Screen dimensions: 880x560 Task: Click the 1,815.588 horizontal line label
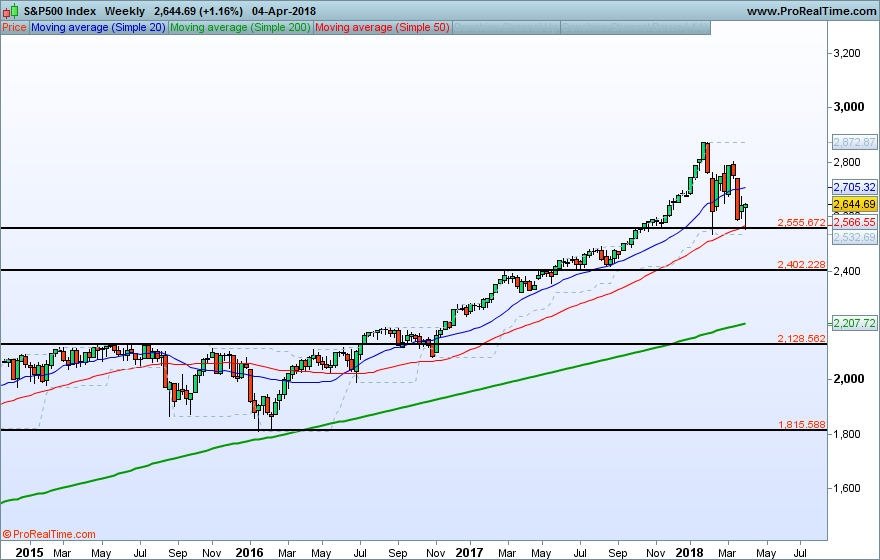(x=801, y=425)
